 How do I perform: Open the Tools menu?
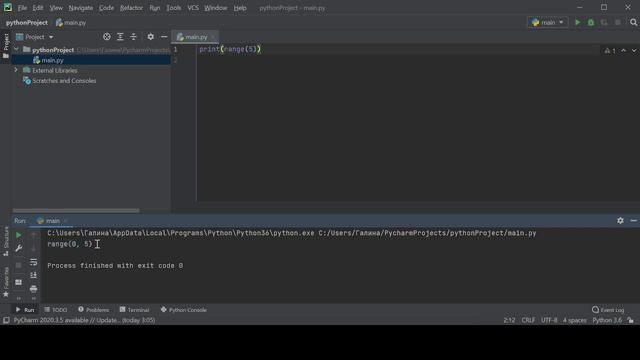[173, 8]
